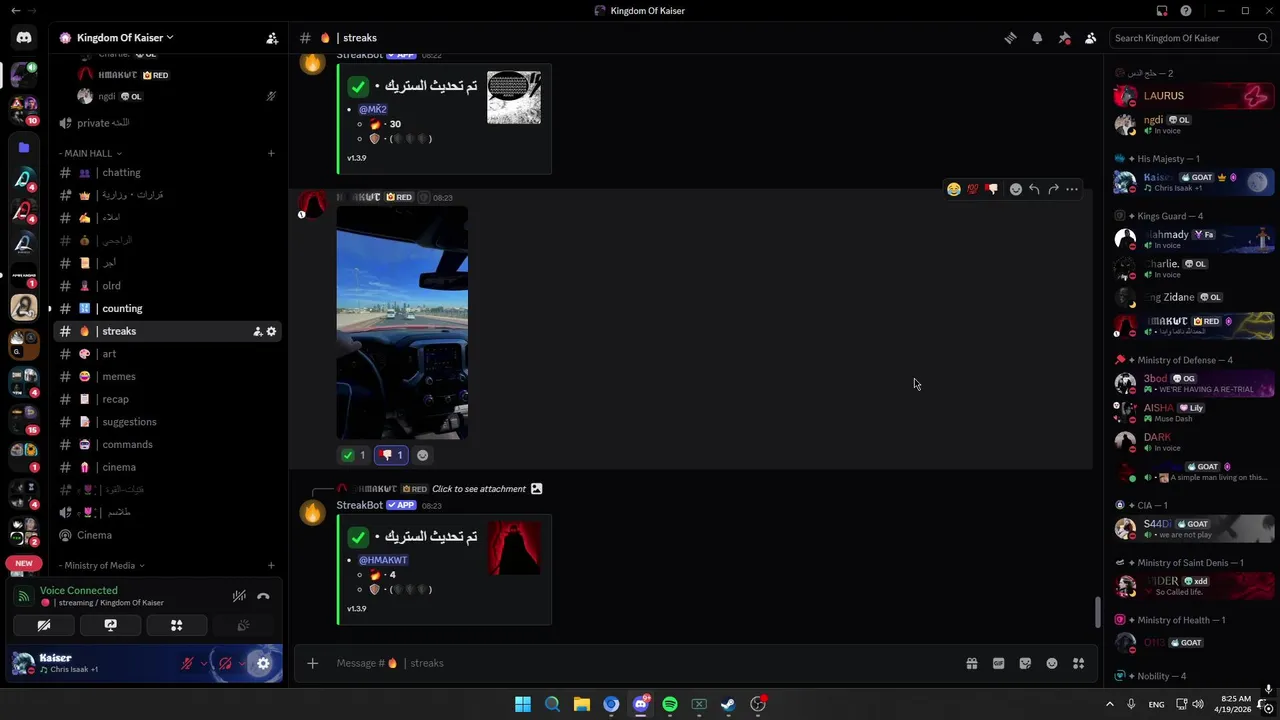1280x720 pixels.
Task: Toggle microphone mute in user panel
Action: (187, 663)
